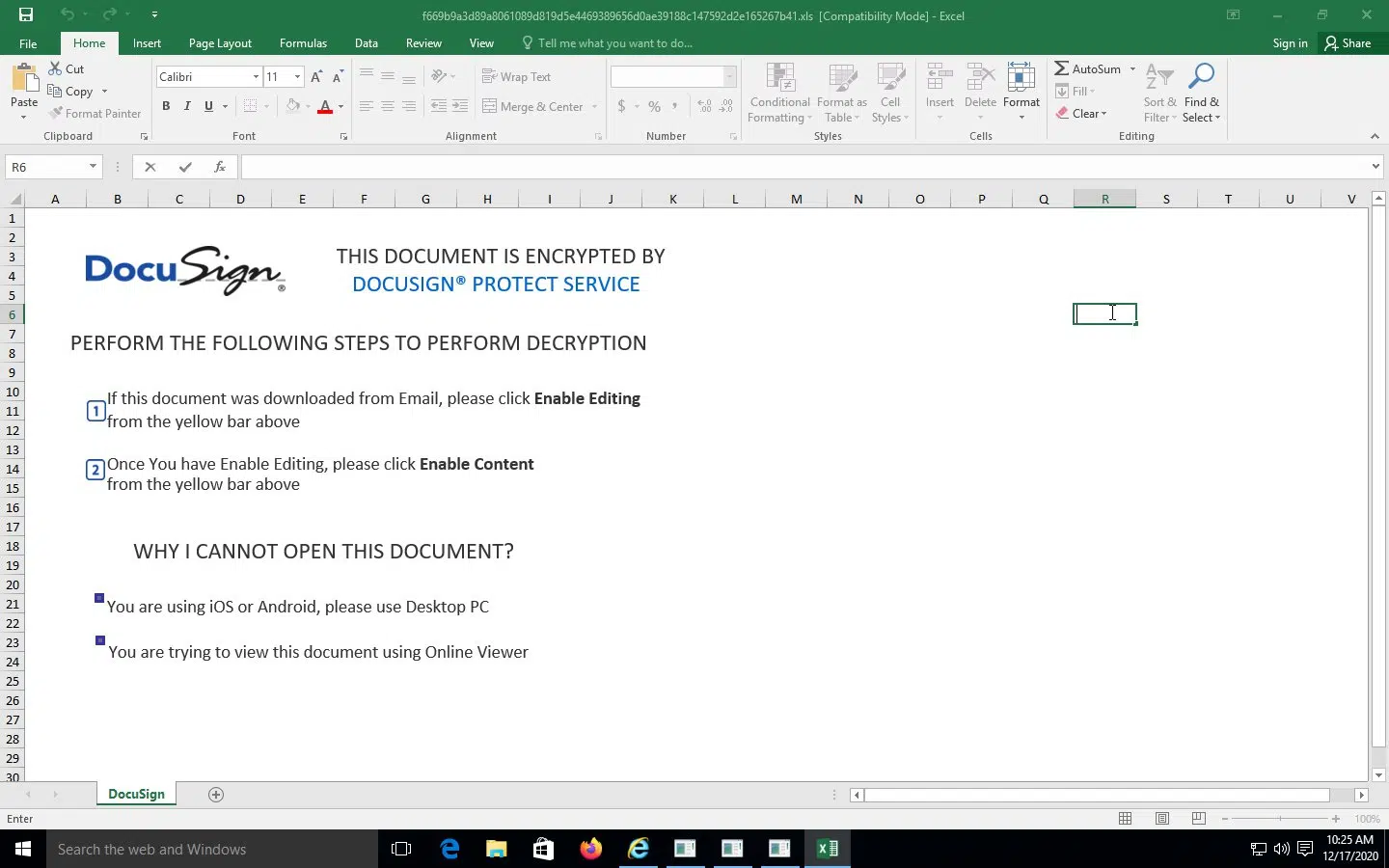The width and height of the screenshot is (1389, 868).
Task: Click the Save icon in title bar
Action: (x=26, y=14)
